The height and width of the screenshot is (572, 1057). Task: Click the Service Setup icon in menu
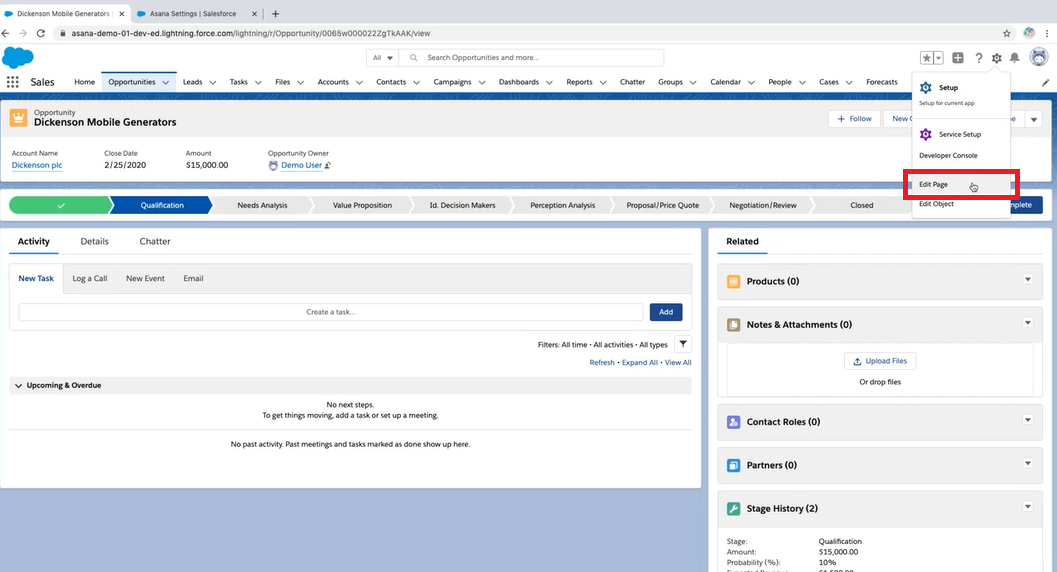click(x=926, y=134)
